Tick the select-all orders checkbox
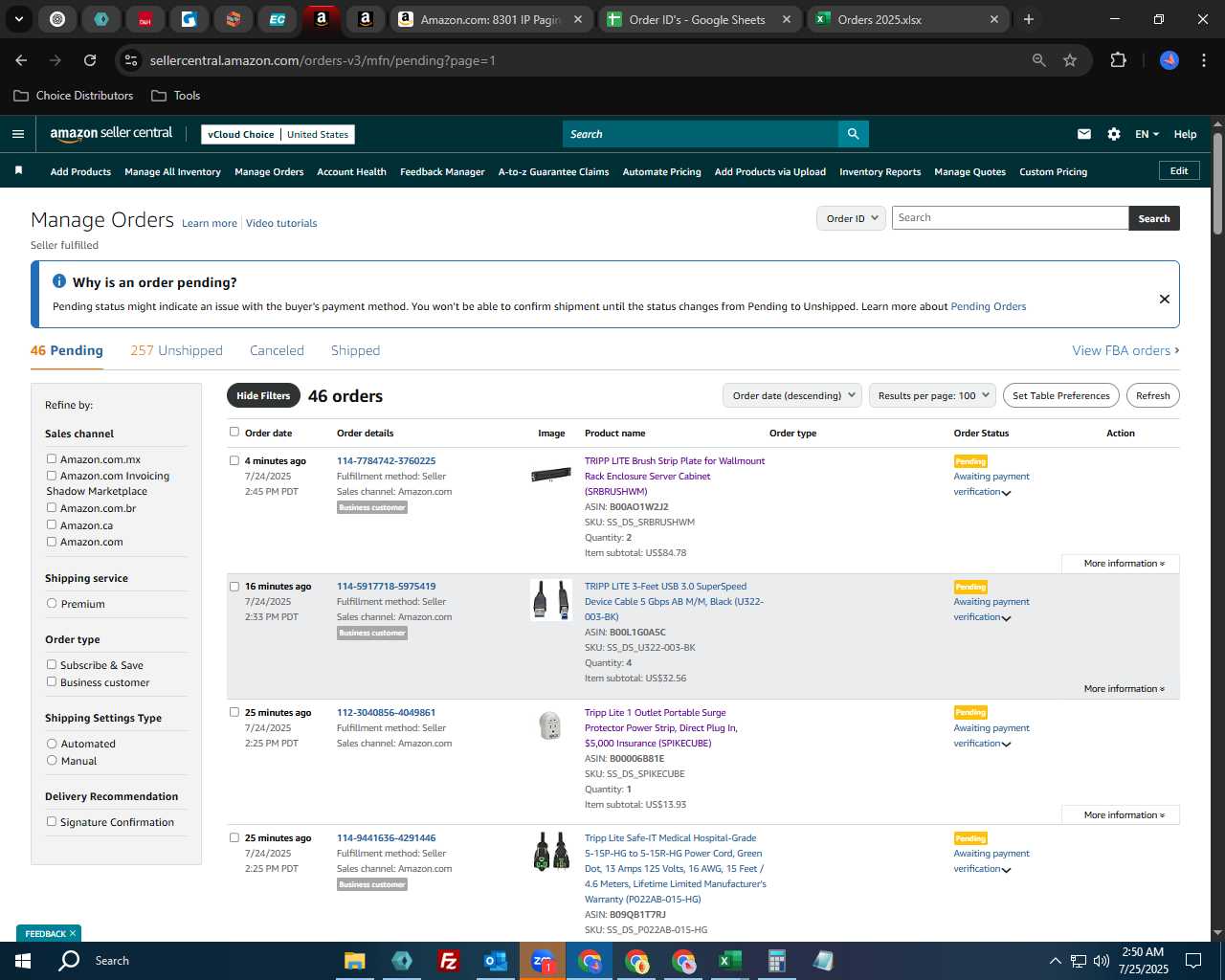1225x980 pixels. coord(234,432)
